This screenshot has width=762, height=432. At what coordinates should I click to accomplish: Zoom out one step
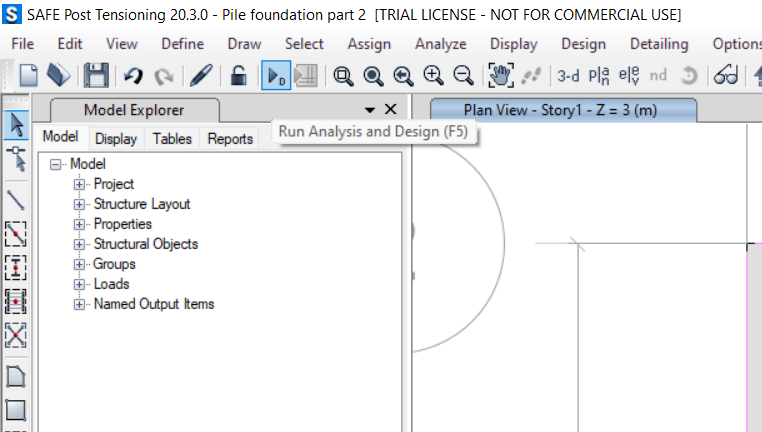pos(463,76)
